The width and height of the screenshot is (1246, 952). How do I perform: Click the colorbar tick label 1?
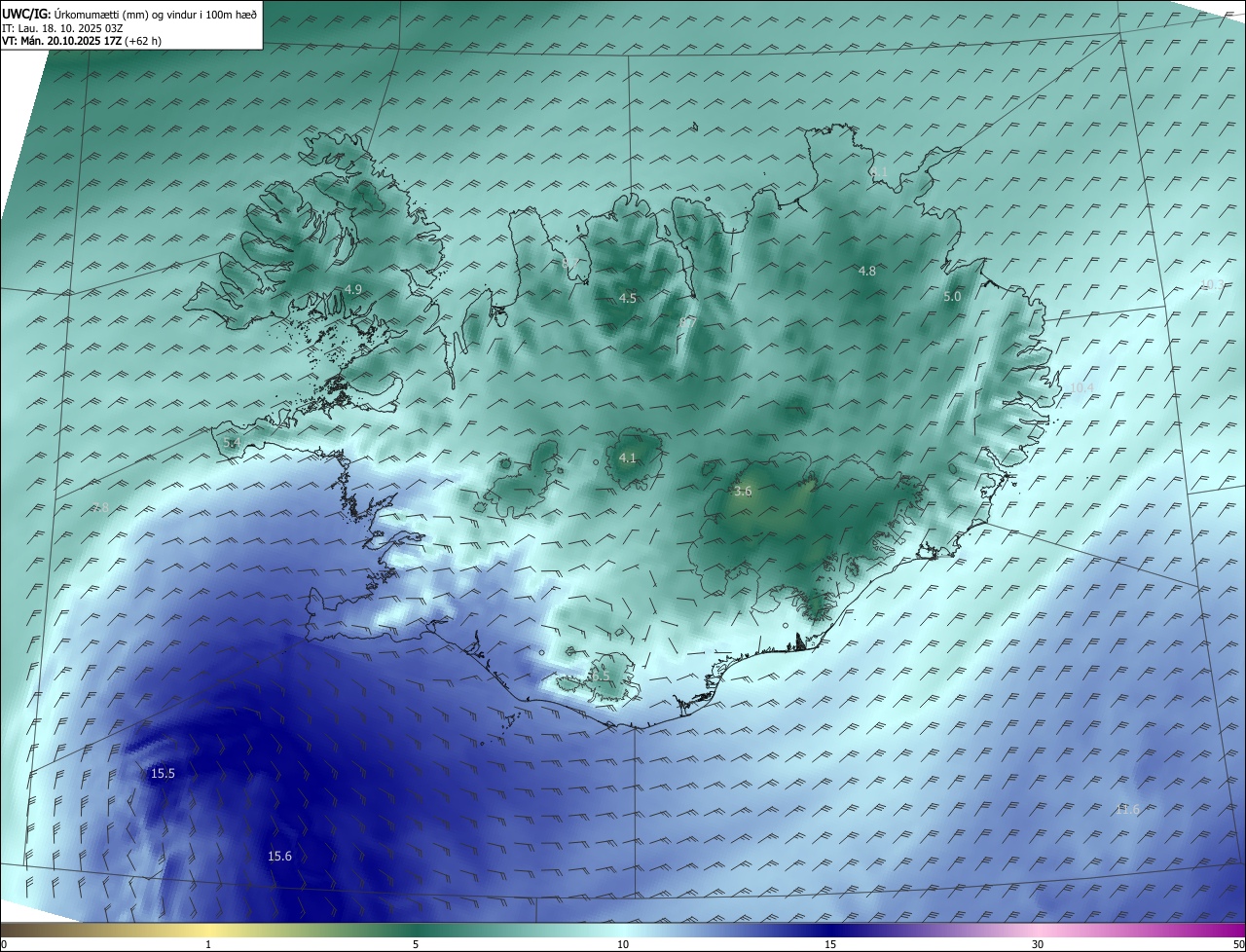click(x=208, y=944)
